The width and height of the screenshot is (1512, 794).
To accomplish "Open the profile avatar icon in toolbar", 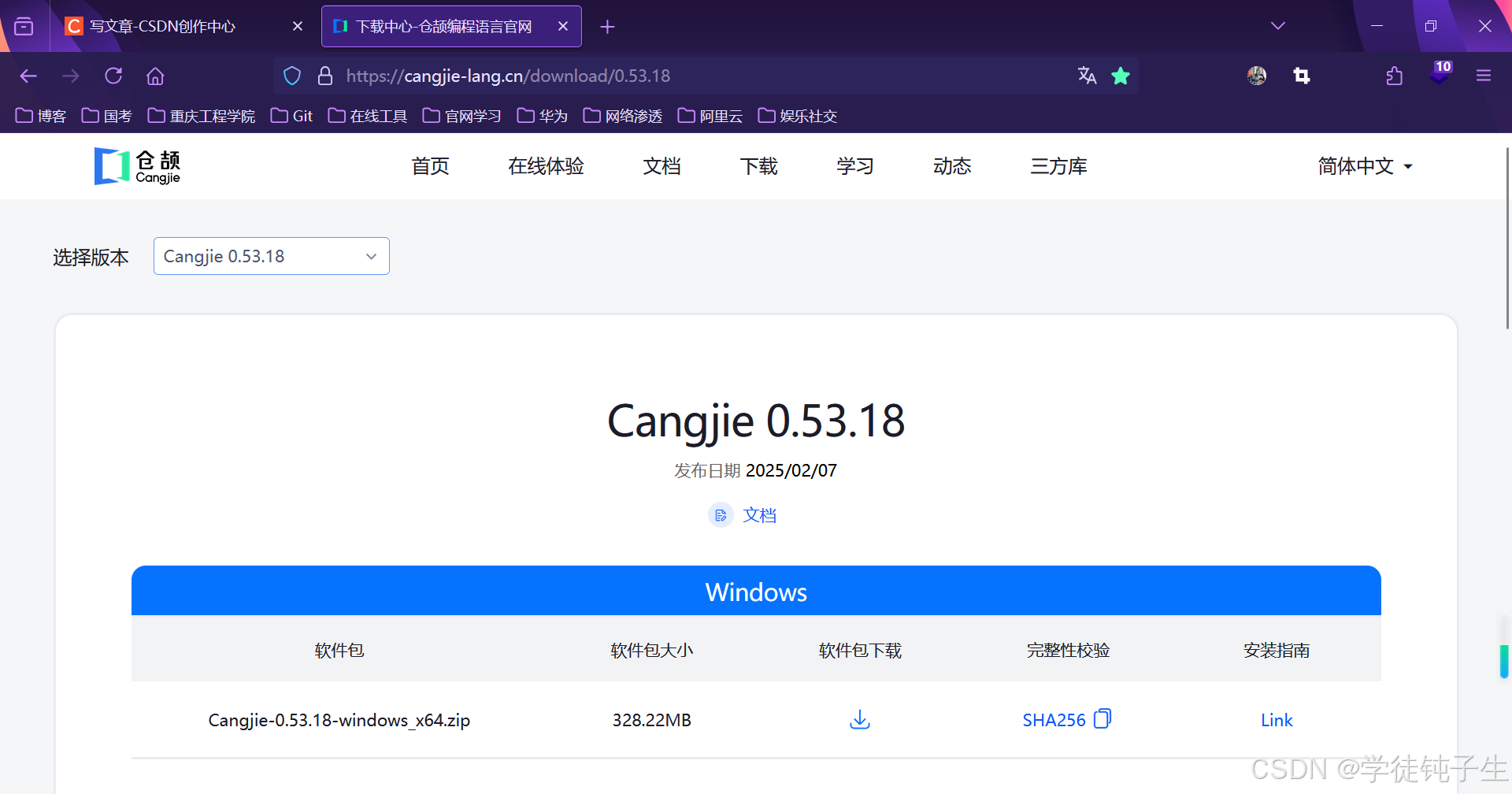I will tap(1257, 76).
